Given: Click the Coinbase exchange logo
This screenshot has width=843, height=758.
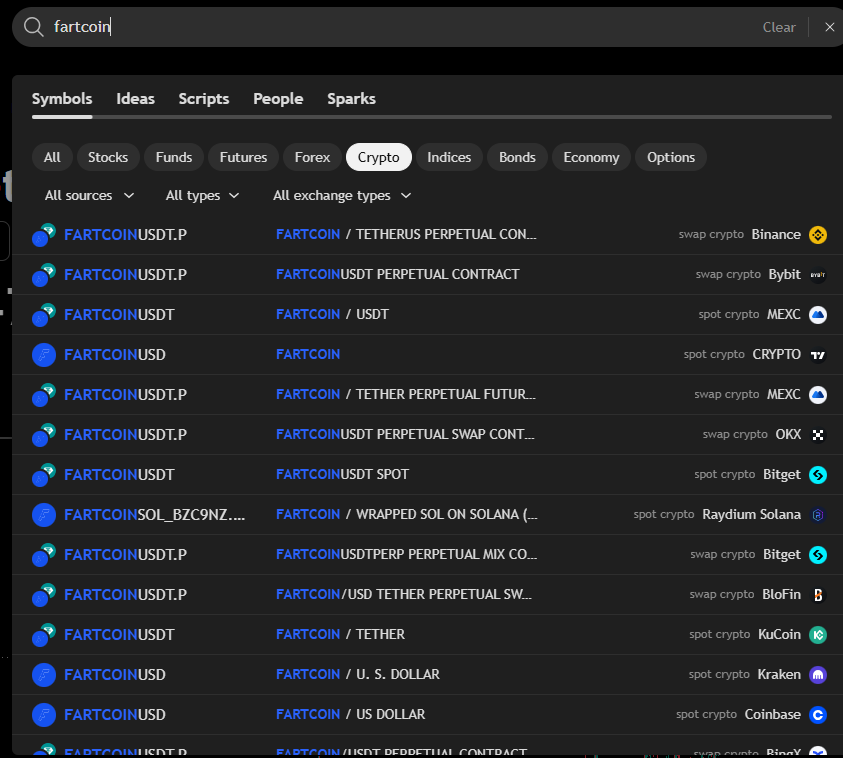Looking at the screenshot, I should [x=818, y=714].
